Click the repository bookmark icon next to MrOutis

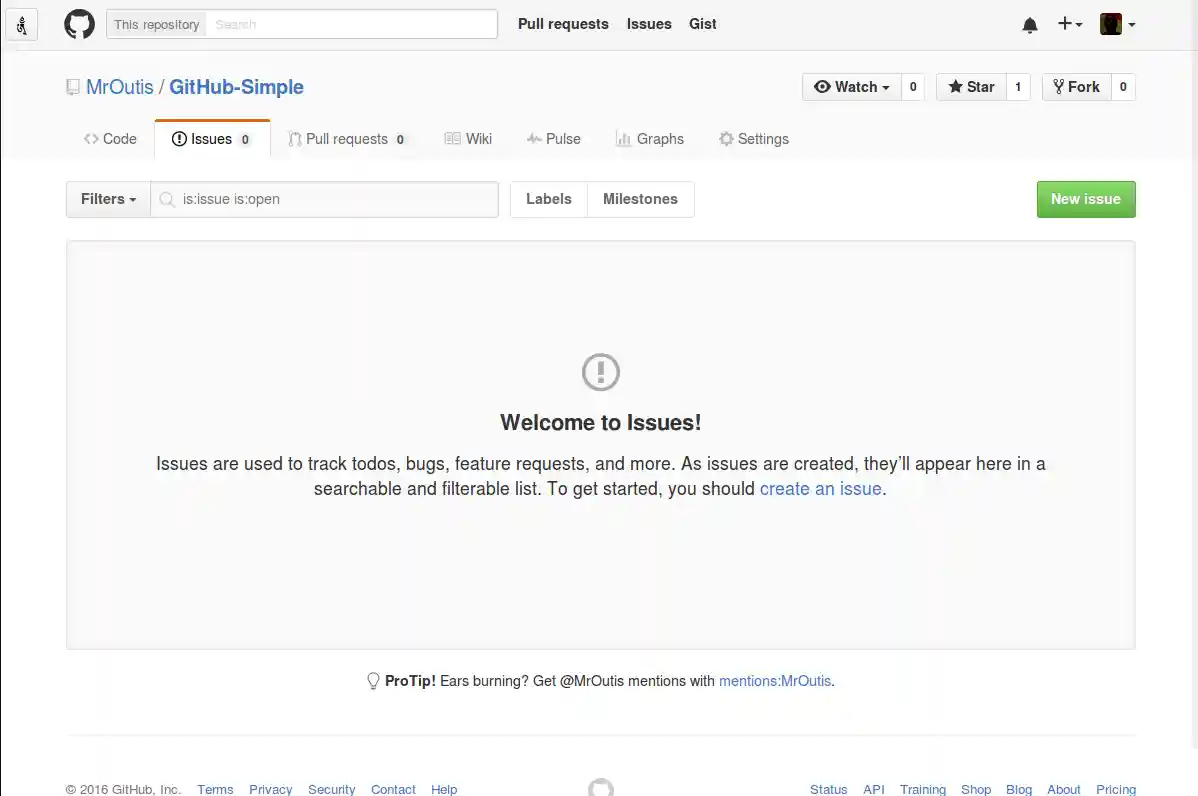pos(73,86)
